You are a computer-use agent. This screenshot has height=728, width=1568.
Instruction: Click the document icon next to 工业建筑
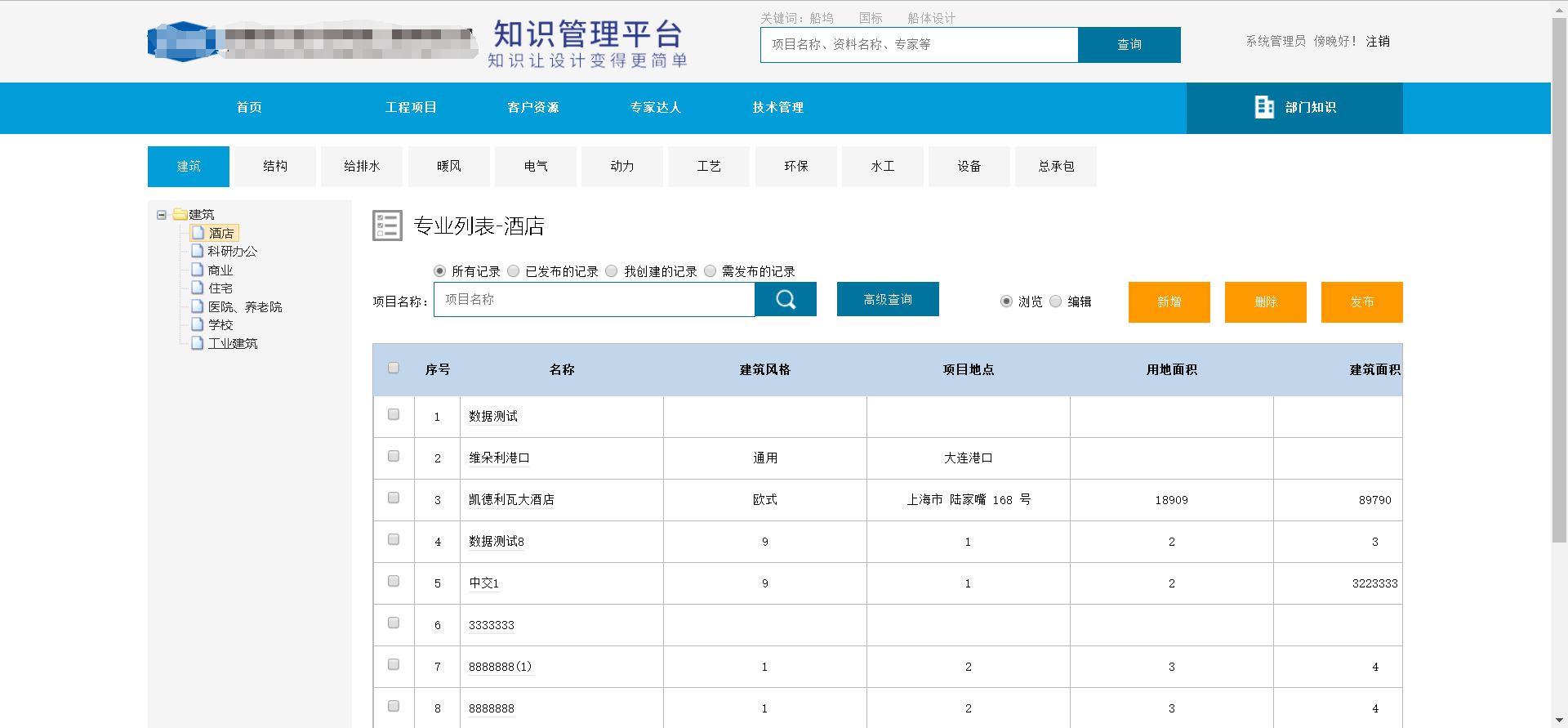(198, 343)
